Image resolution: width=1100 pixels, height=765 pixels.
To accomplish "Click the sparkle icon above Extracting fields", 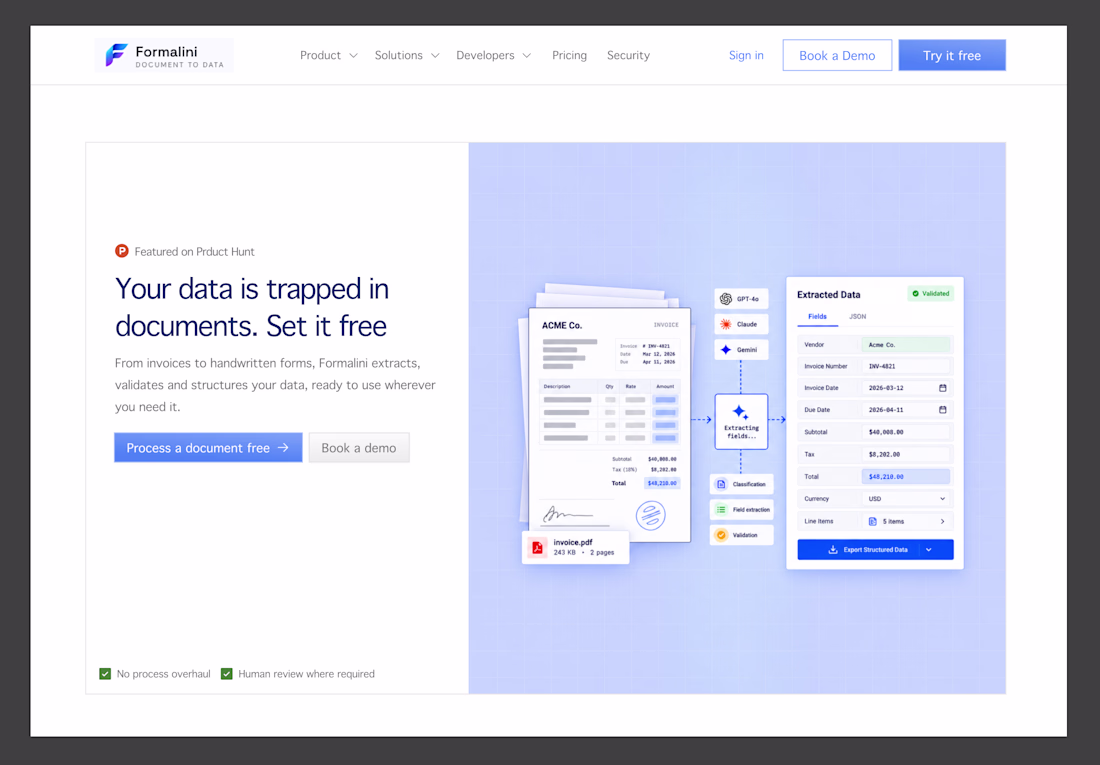I will pos(740,412).
